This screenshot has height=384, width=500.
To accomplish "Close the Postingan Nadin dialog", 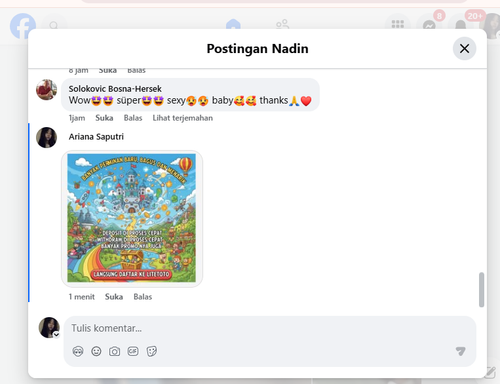I will tap(464, 49).
